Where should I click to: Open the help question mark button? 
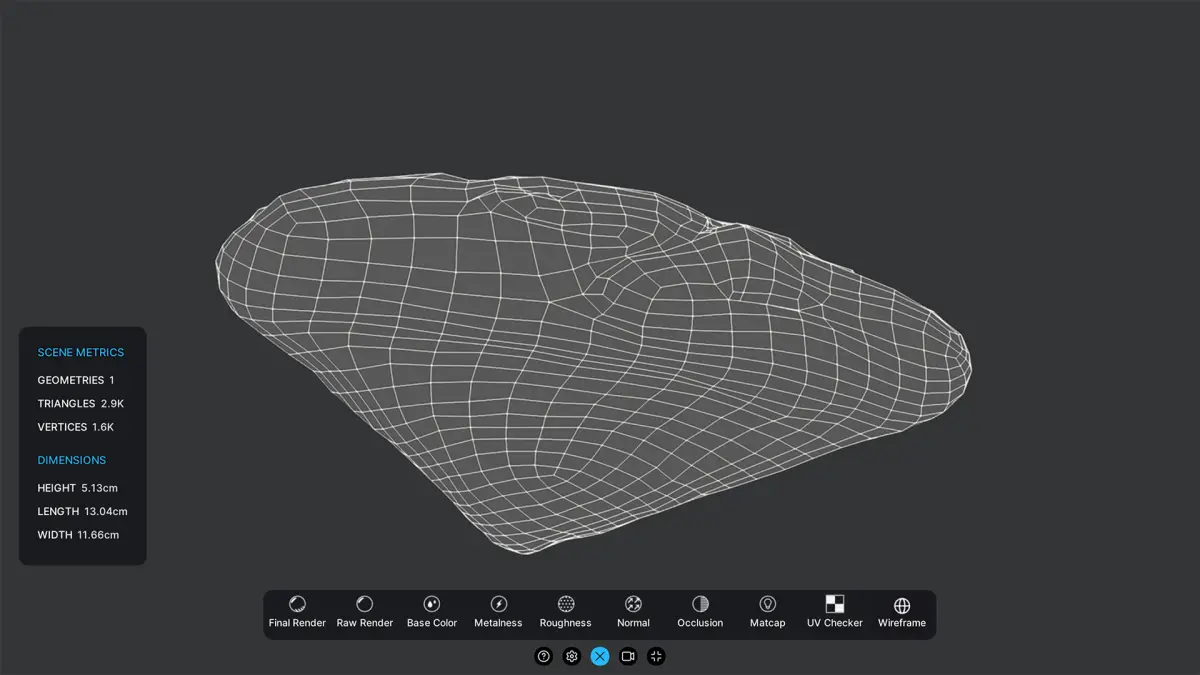[x=544, y=656]
